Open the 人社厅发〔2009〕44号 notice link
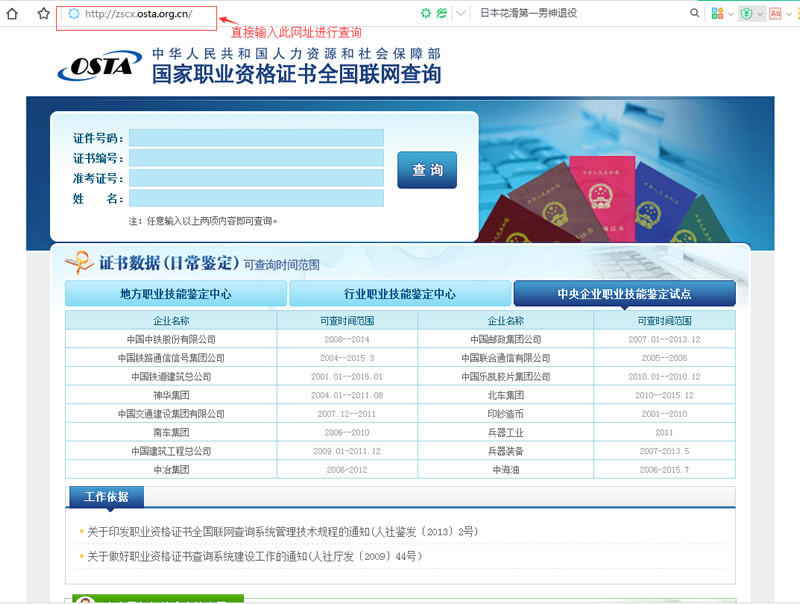This screenshot has height=604, width=800. point(255,556)
